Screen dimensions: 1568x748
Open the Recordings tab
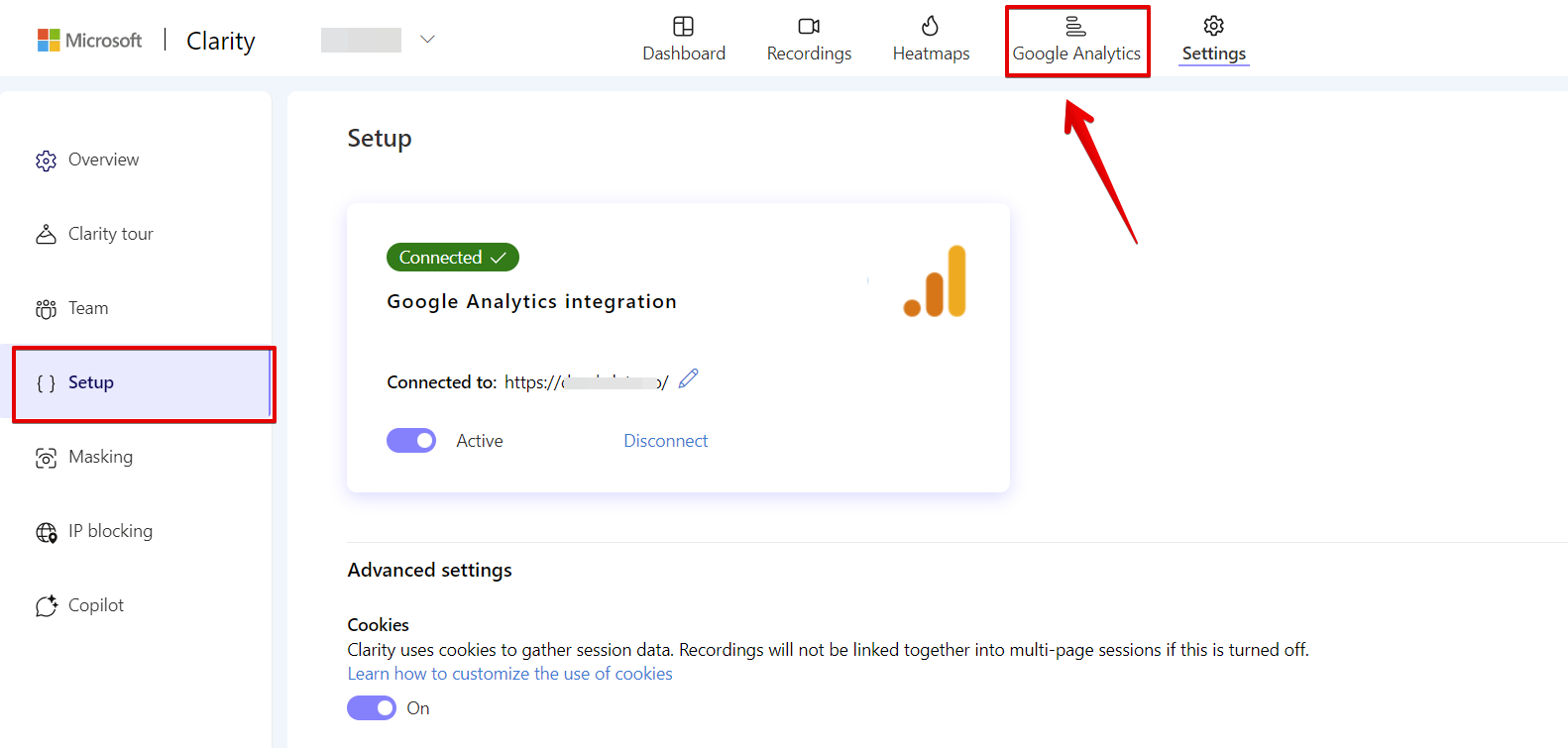(x=809, y=40)
